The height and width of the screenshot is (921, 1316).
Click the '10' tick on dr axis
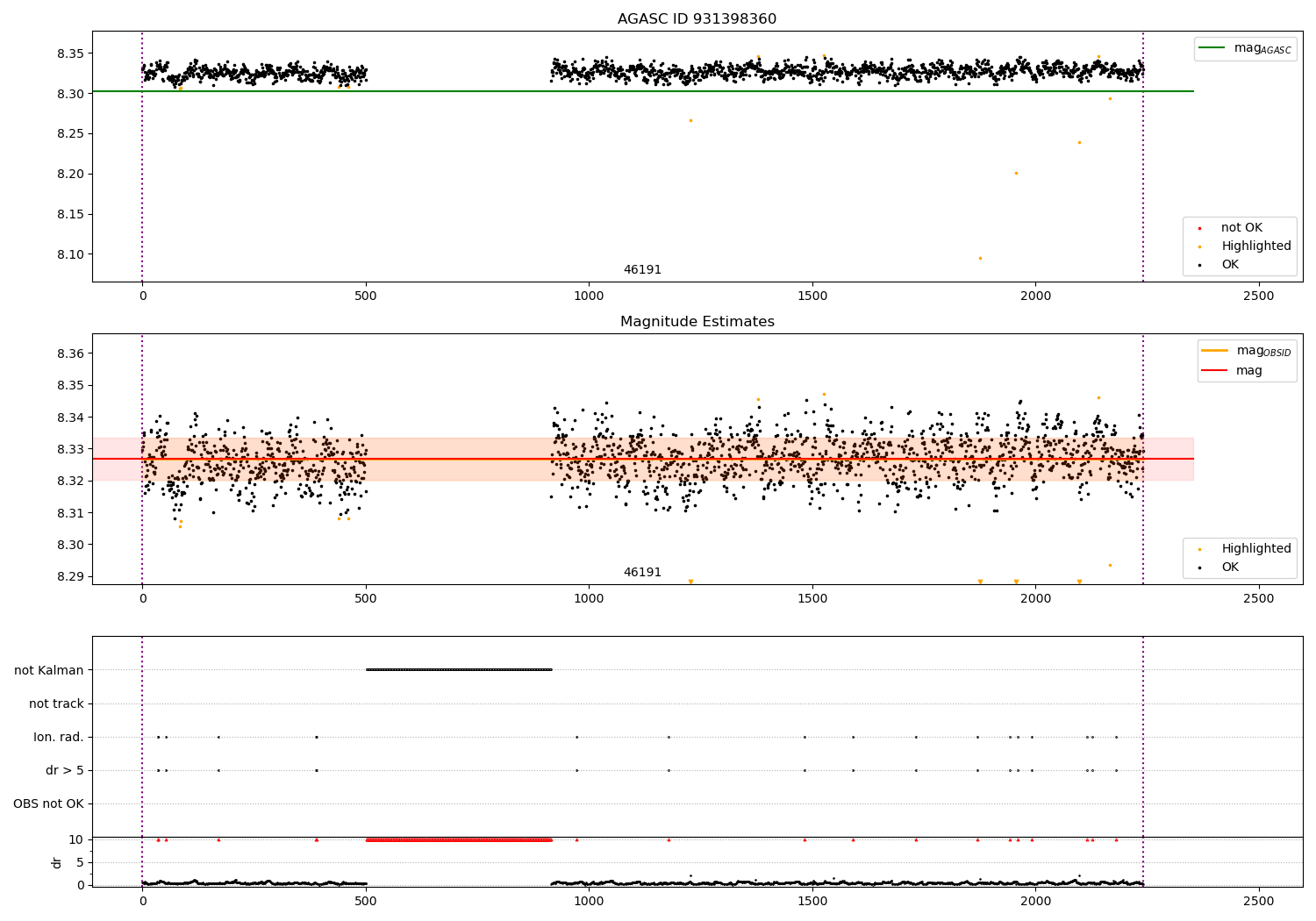(76, 840)
